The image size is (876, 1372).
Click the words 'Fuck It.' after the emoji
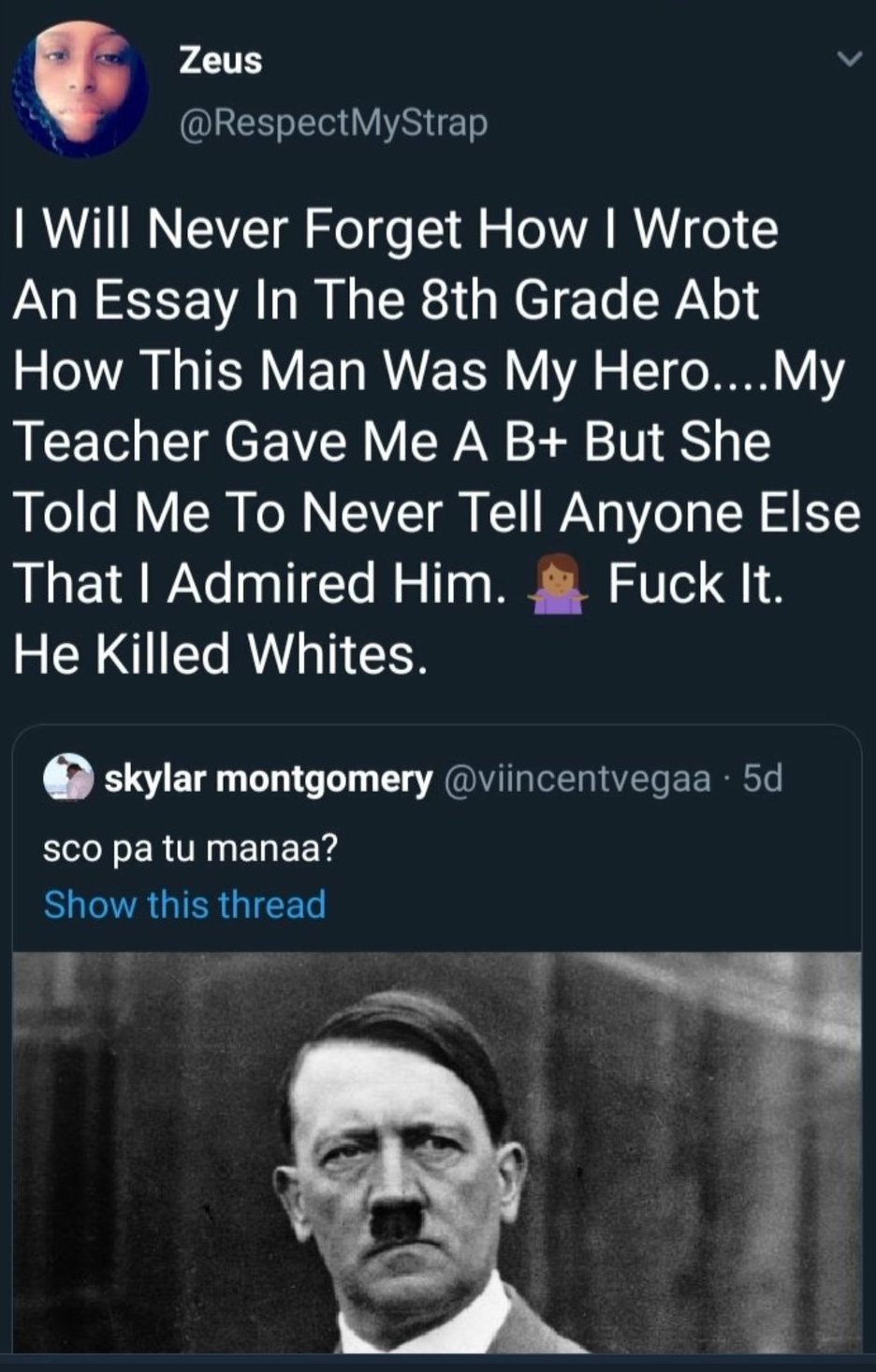(x=694, y=582)
